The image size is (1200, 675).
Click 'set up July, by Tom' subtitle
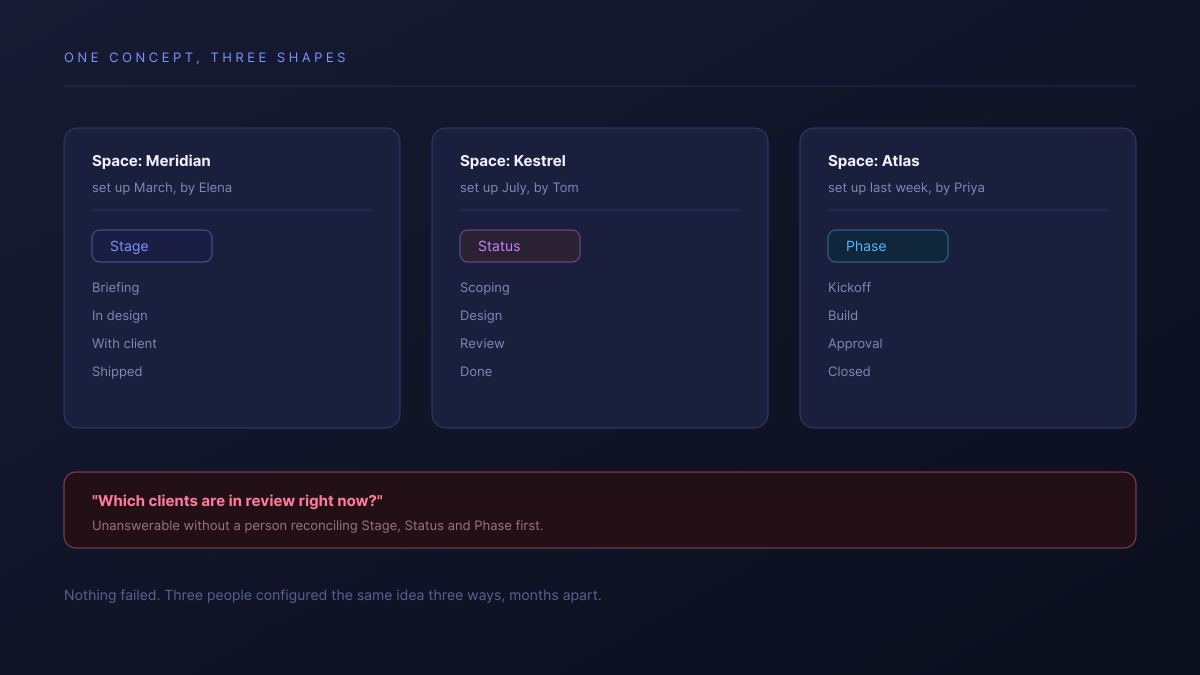519,188
